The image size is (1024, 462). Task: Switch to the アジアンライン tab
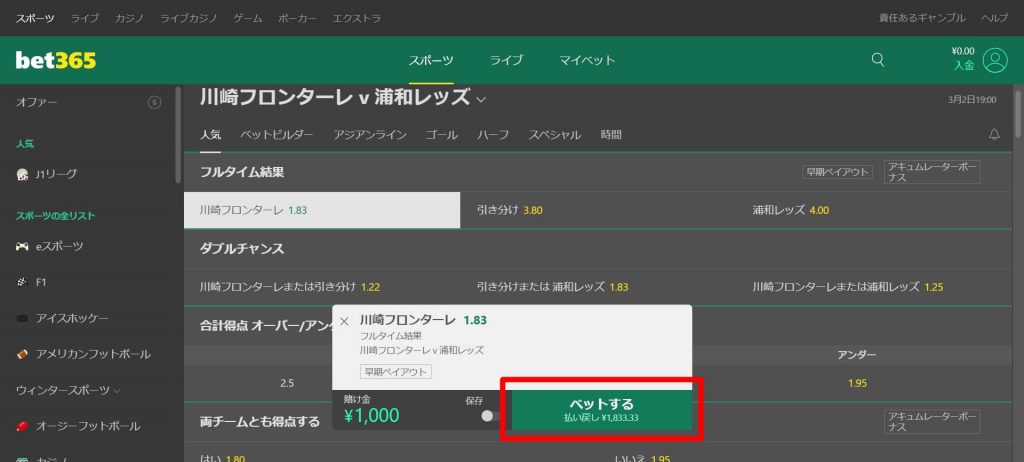370,135
